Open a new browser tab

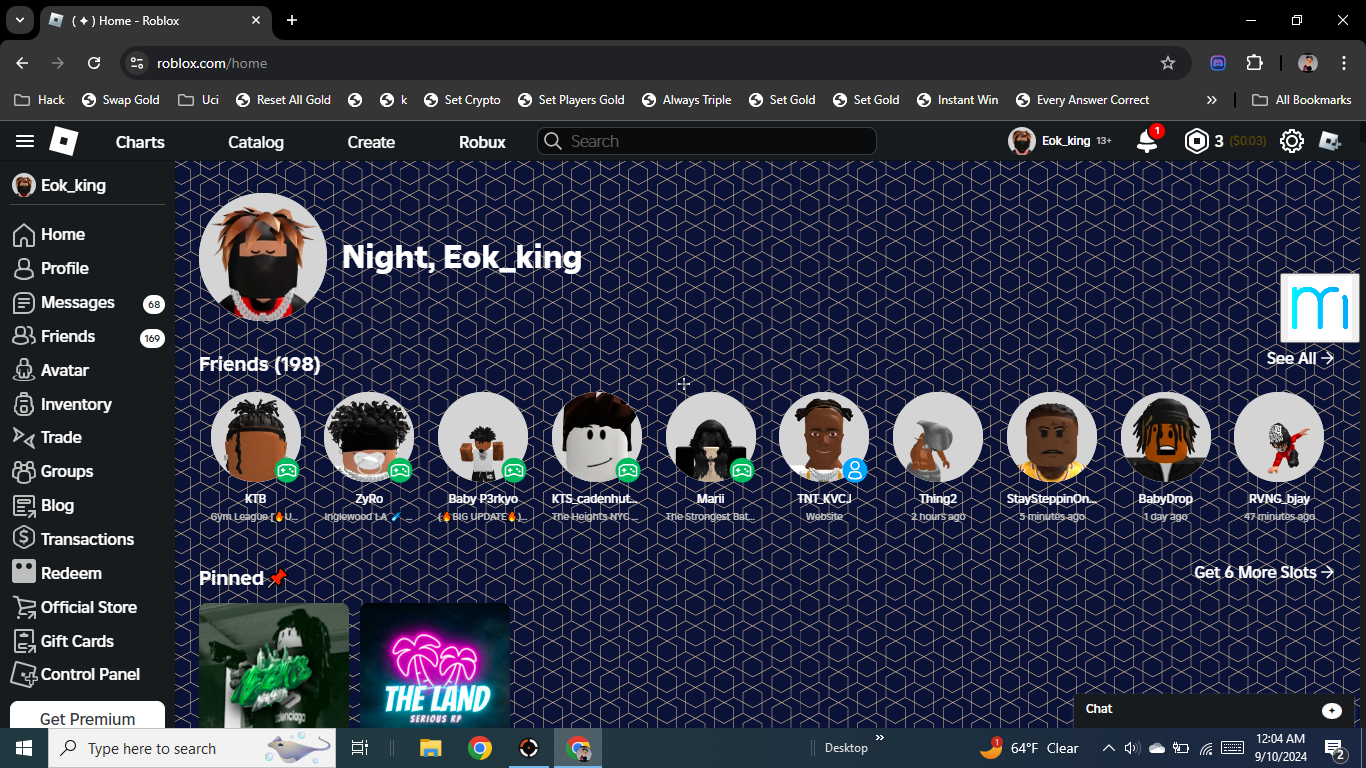[292, 20]
